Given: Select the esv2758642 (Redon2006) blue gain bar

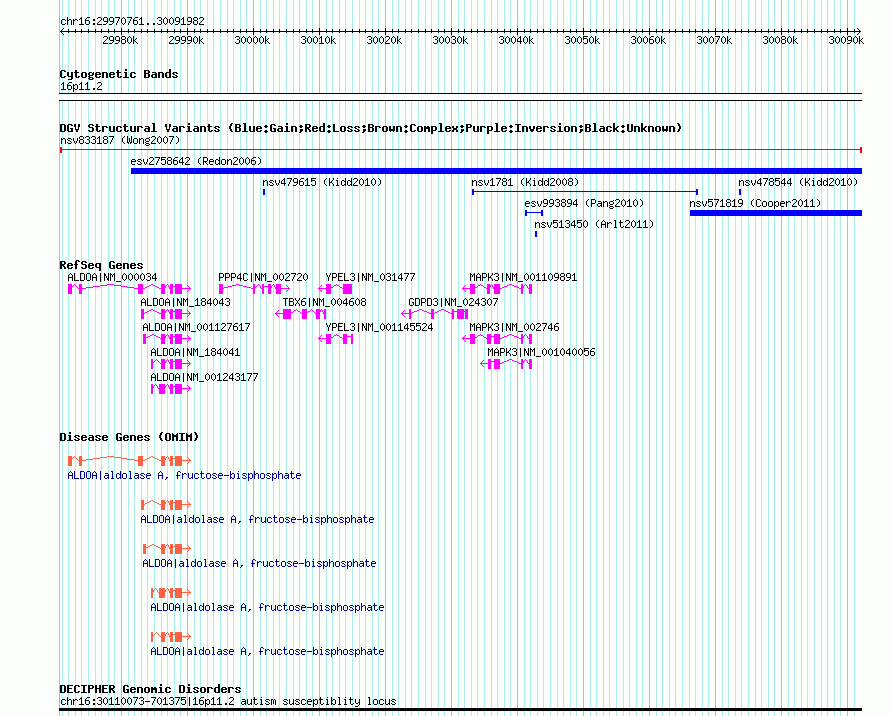Looking at the screenshot, I should coord(496,171).
